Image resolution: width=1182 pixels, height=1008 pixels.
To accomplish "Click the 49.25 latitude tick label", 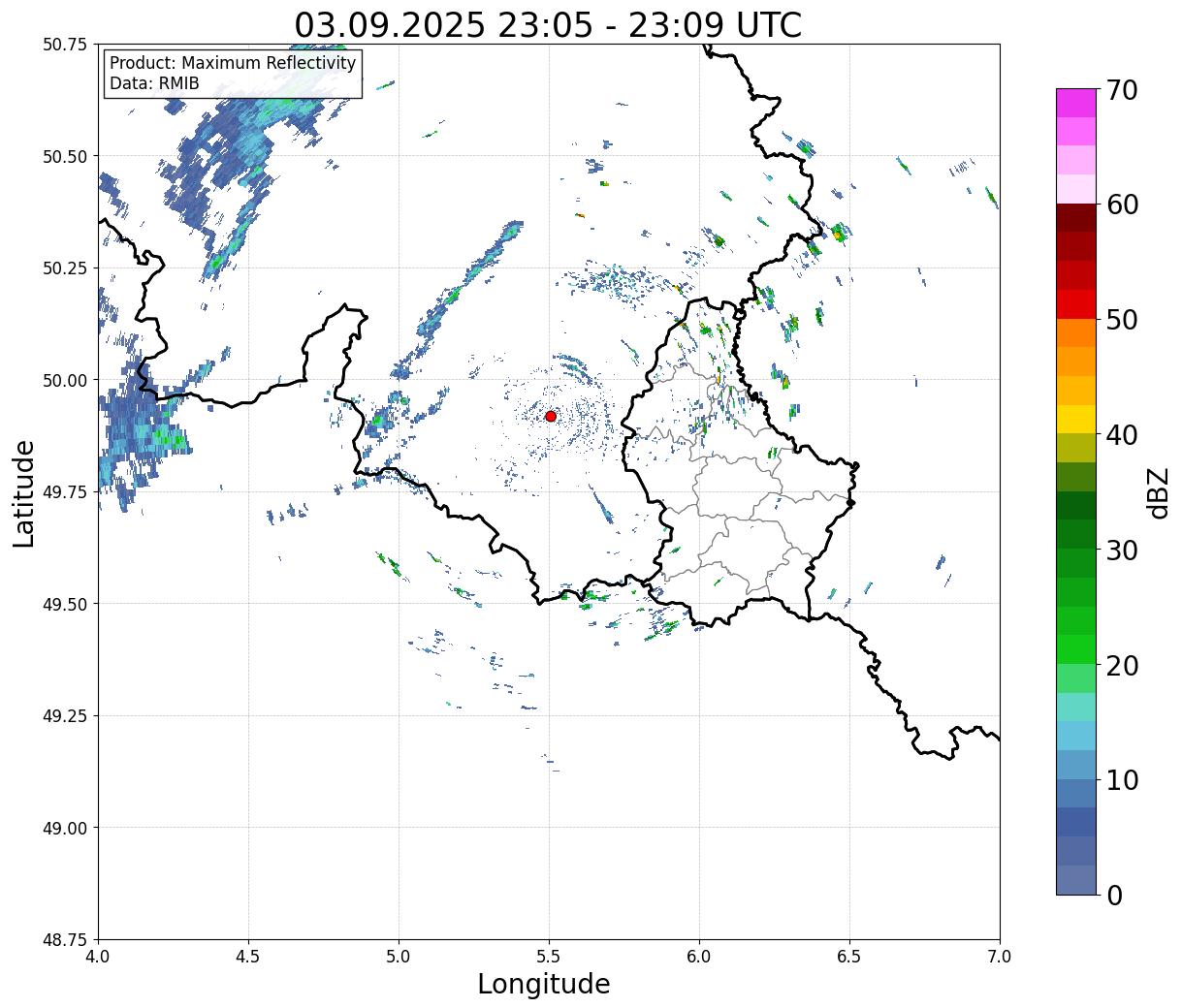I will (66, 716).
